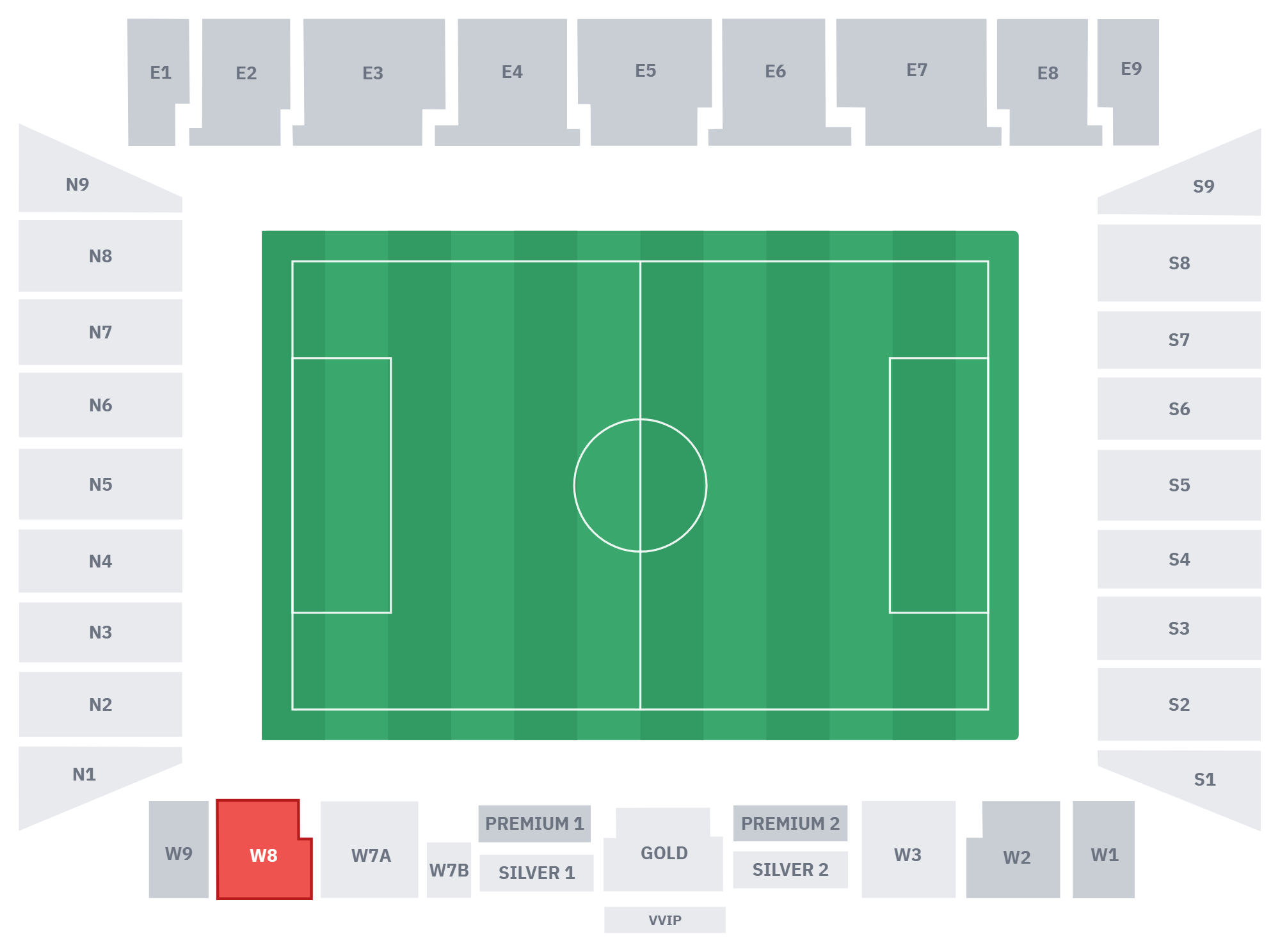Choose the small W7B section

pos(449,870)
